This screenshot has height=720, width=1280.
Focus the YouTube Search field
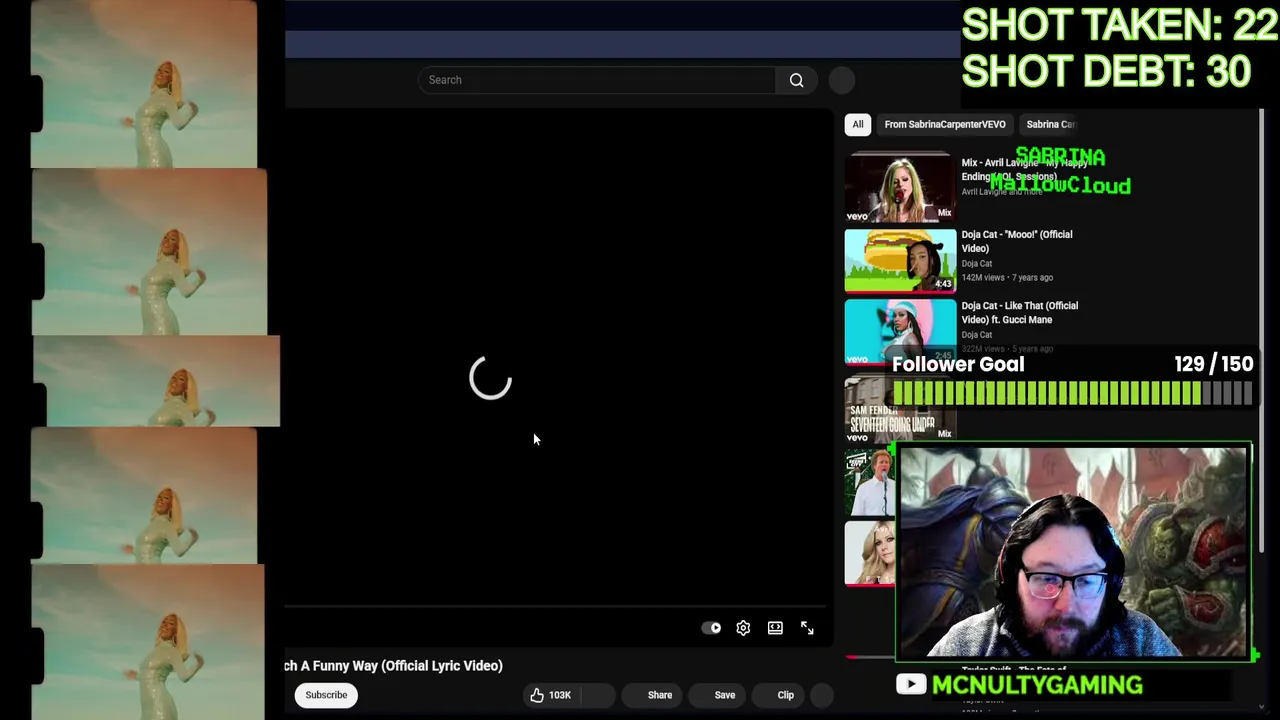596,80
